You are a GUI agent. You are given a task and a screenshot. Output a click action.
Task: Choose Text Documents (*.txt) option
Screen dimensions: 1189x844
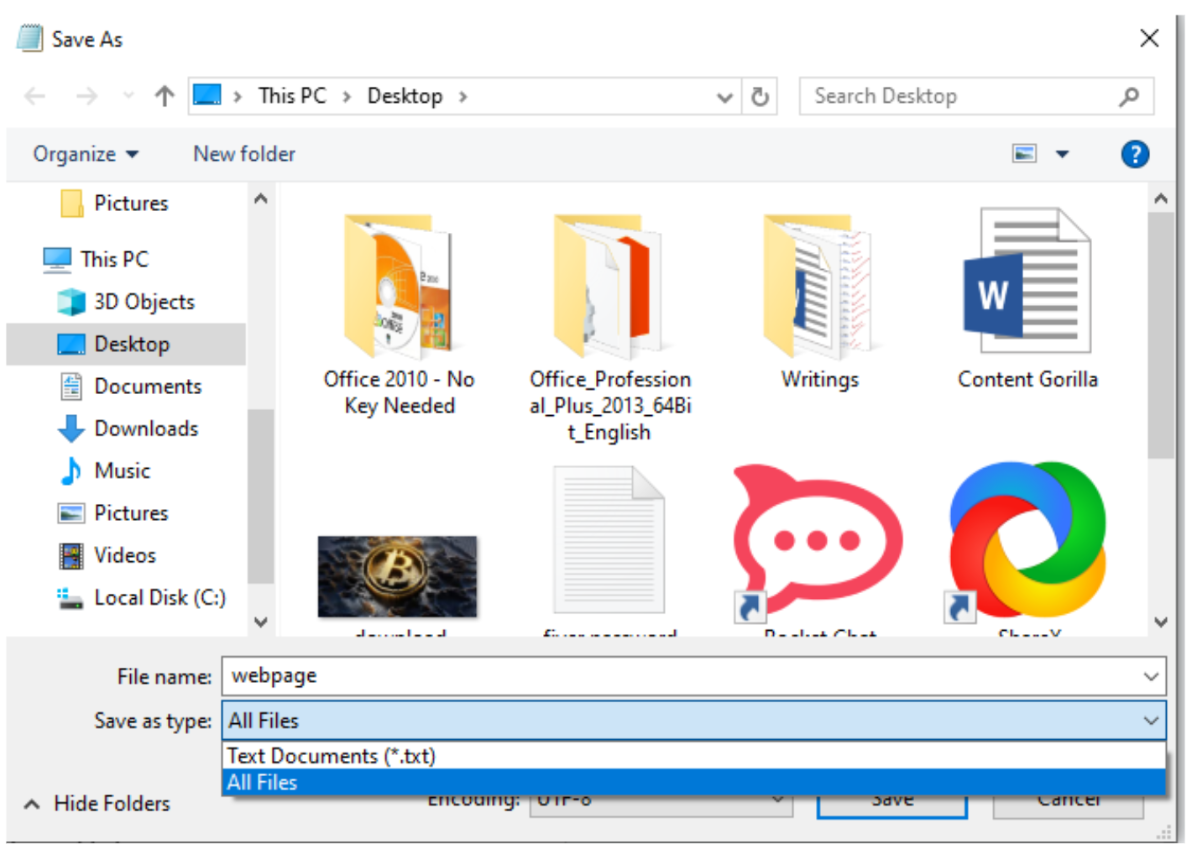693,756
